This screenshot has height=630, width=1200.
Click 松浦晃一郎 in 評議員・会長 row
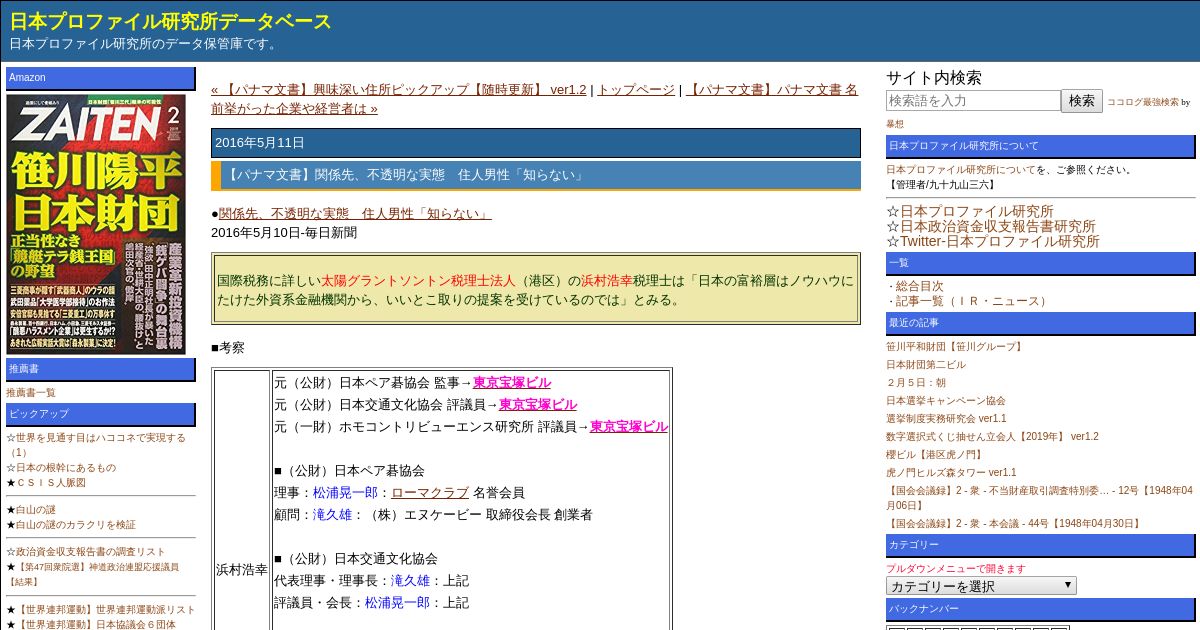pyautogui.click(x=397, y=602)
